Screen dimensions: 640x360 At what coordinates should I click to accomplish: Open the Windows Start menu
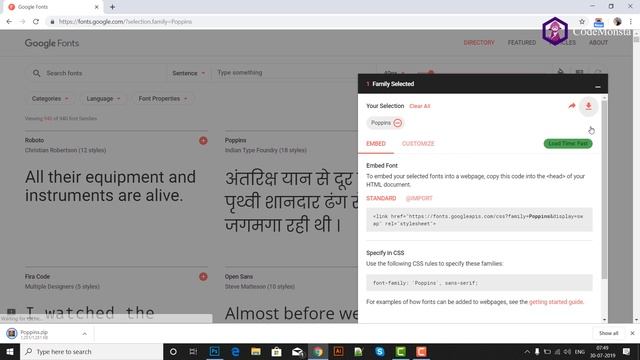[10, 351]
